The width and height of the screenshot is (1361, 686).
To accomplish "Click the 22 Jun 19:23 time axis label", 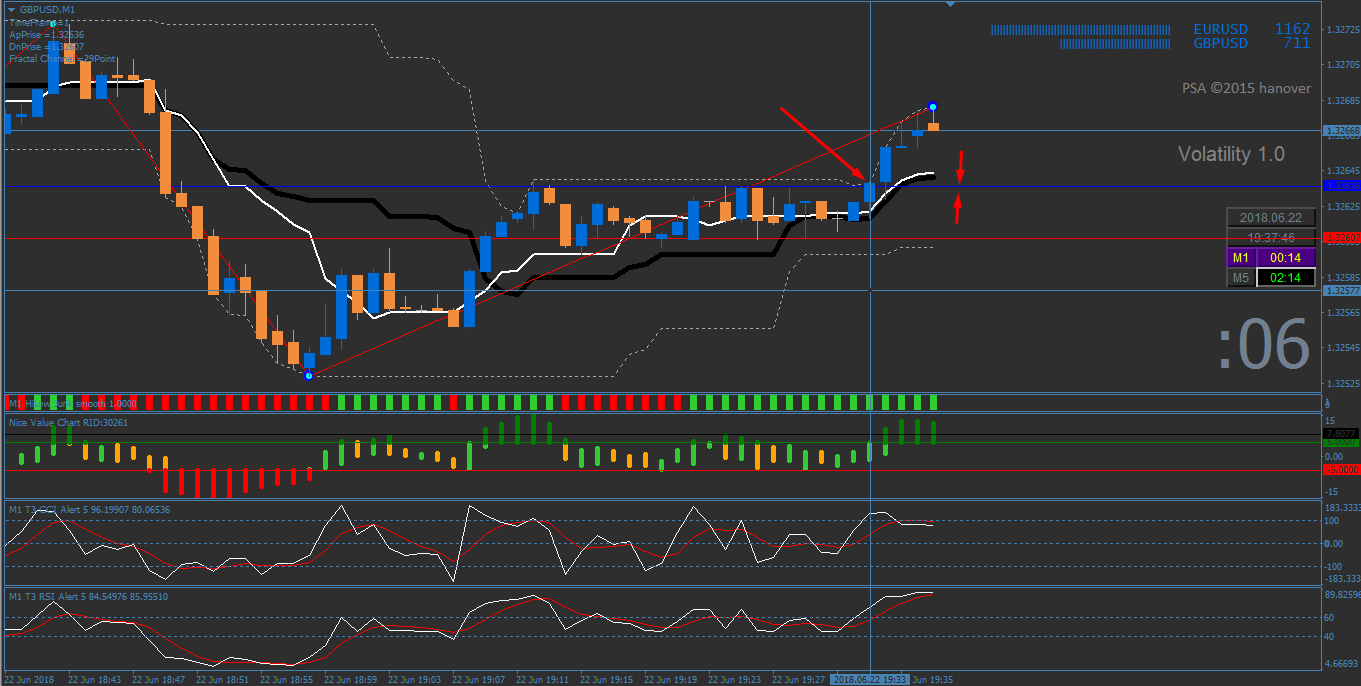I will click(x=733, y=679).
